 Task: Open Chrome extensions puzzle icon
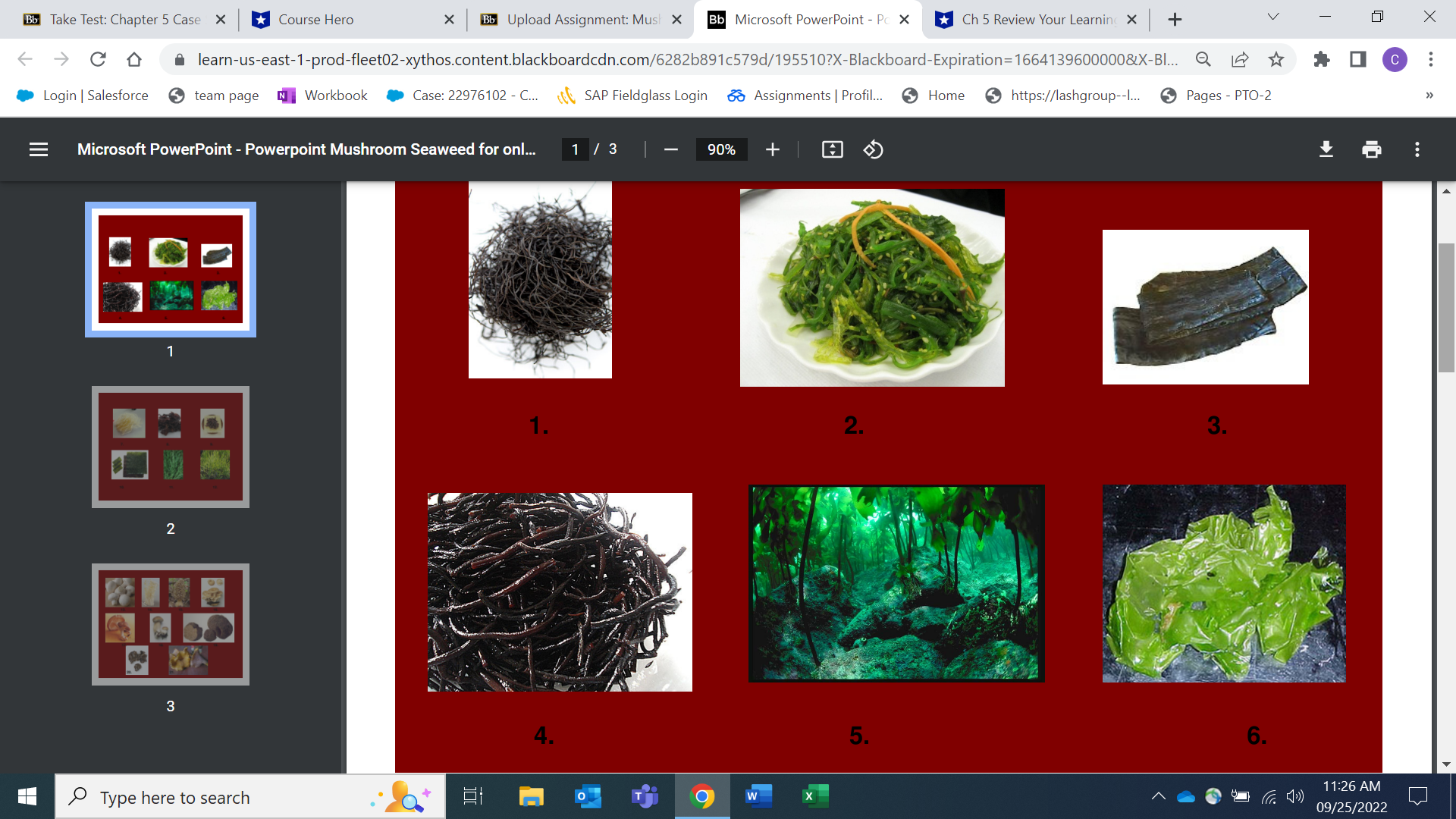[1322, 59]
